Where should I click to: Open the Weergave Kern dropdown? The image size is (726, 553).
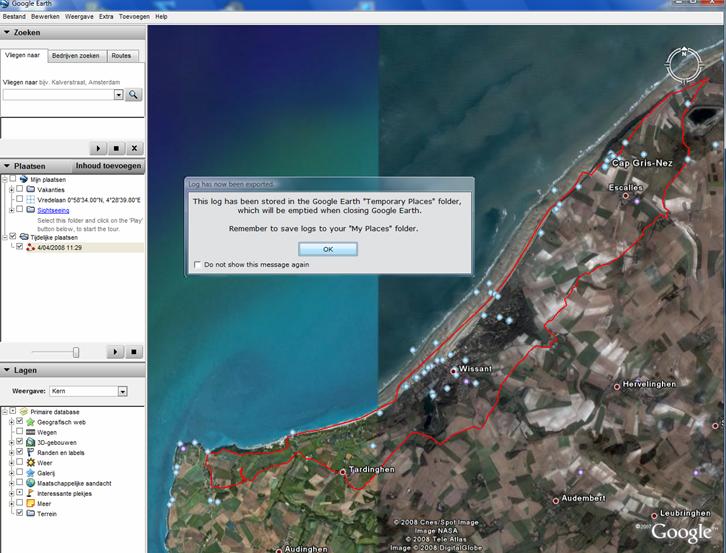[122, 391]
